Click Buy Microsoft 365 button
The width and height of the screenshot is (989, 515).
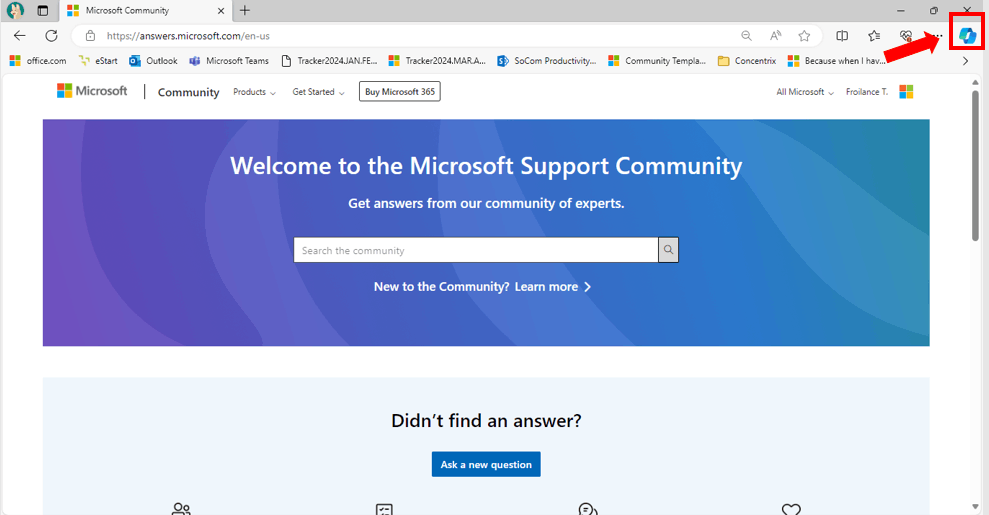(x=400, y=91)
